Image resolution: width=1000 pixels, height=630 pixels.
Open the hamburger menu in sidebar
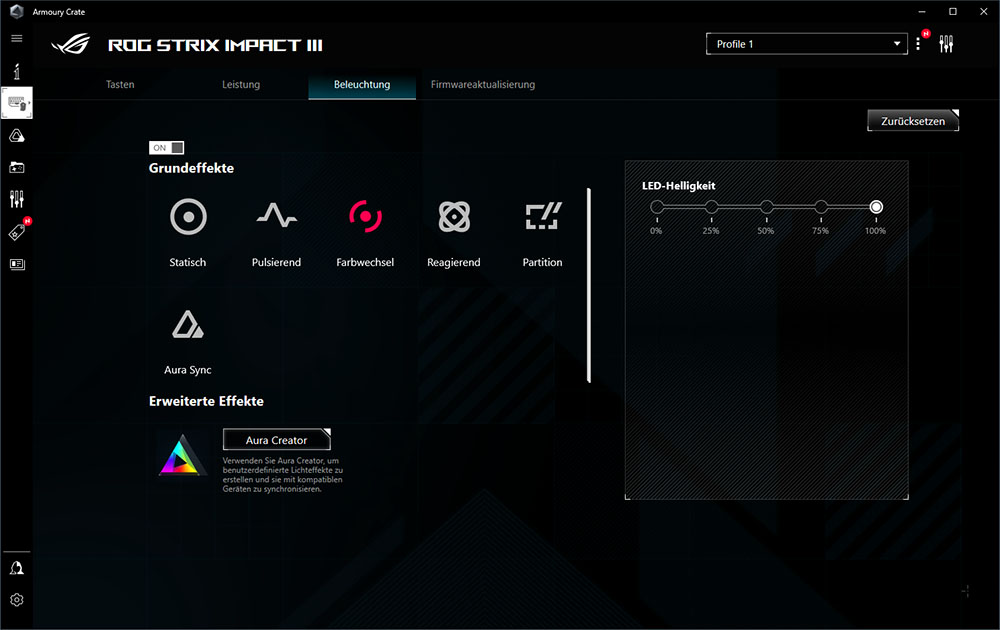[17, 38]
